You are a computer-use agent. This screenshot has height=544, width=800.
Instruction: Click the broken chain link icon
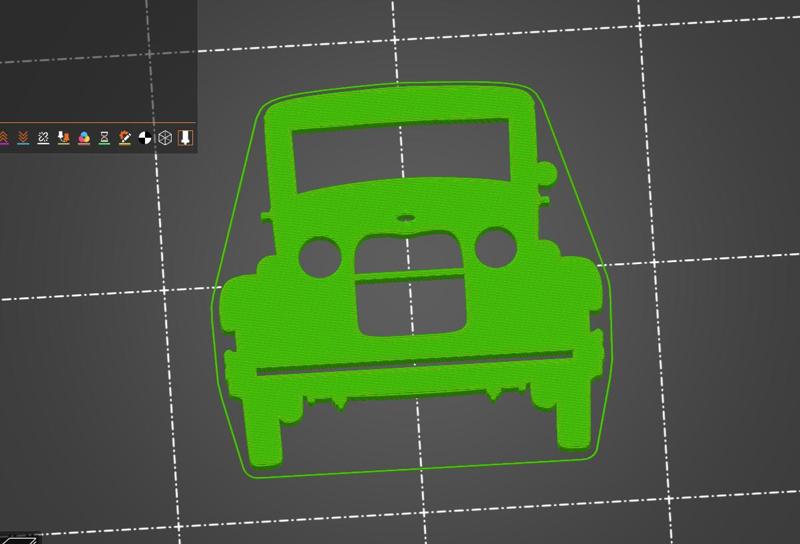43,137
